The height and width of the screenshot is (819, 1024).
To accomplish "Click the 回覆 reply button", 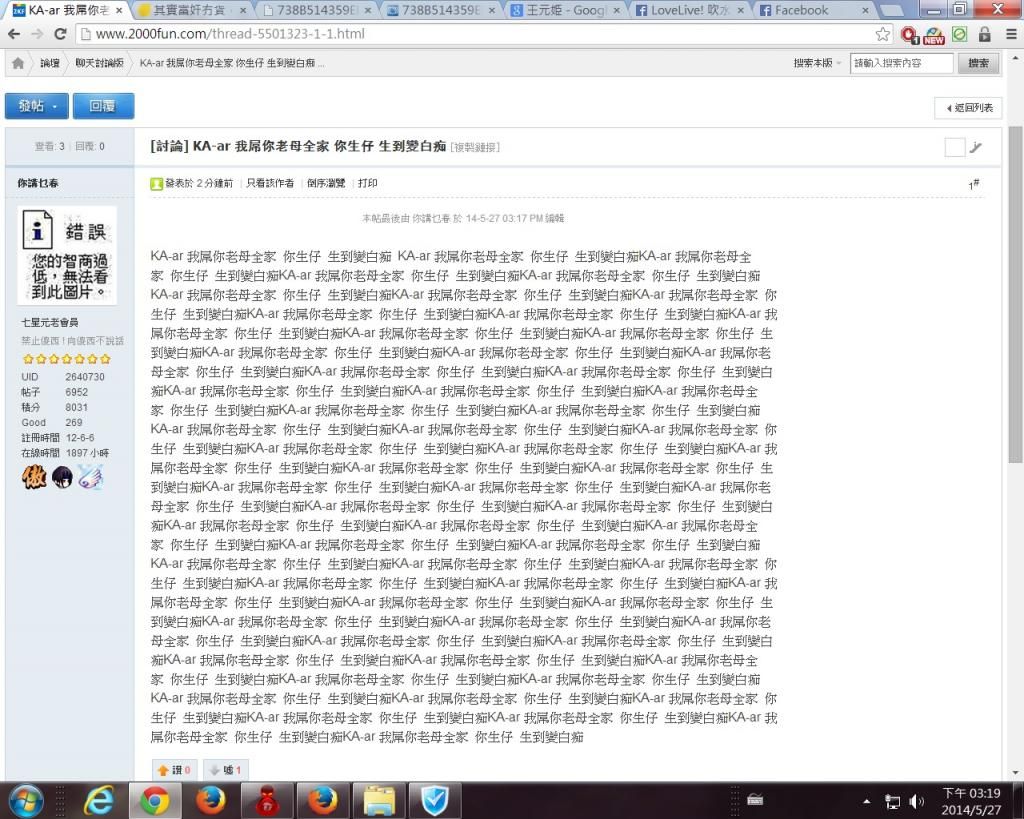I will [x=103, y=106].
